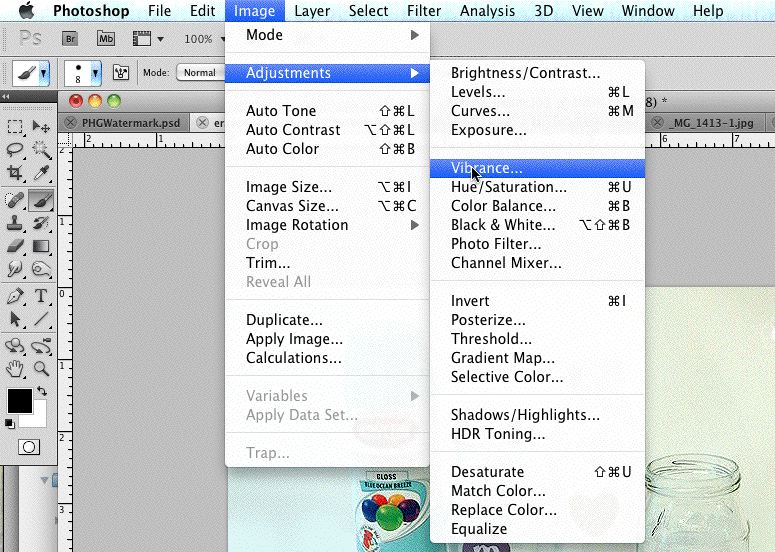The height and width of the screenshot is (552, 775).
Task: Close the PHGWatermark.psd tab
Action: tap(70, 123)
